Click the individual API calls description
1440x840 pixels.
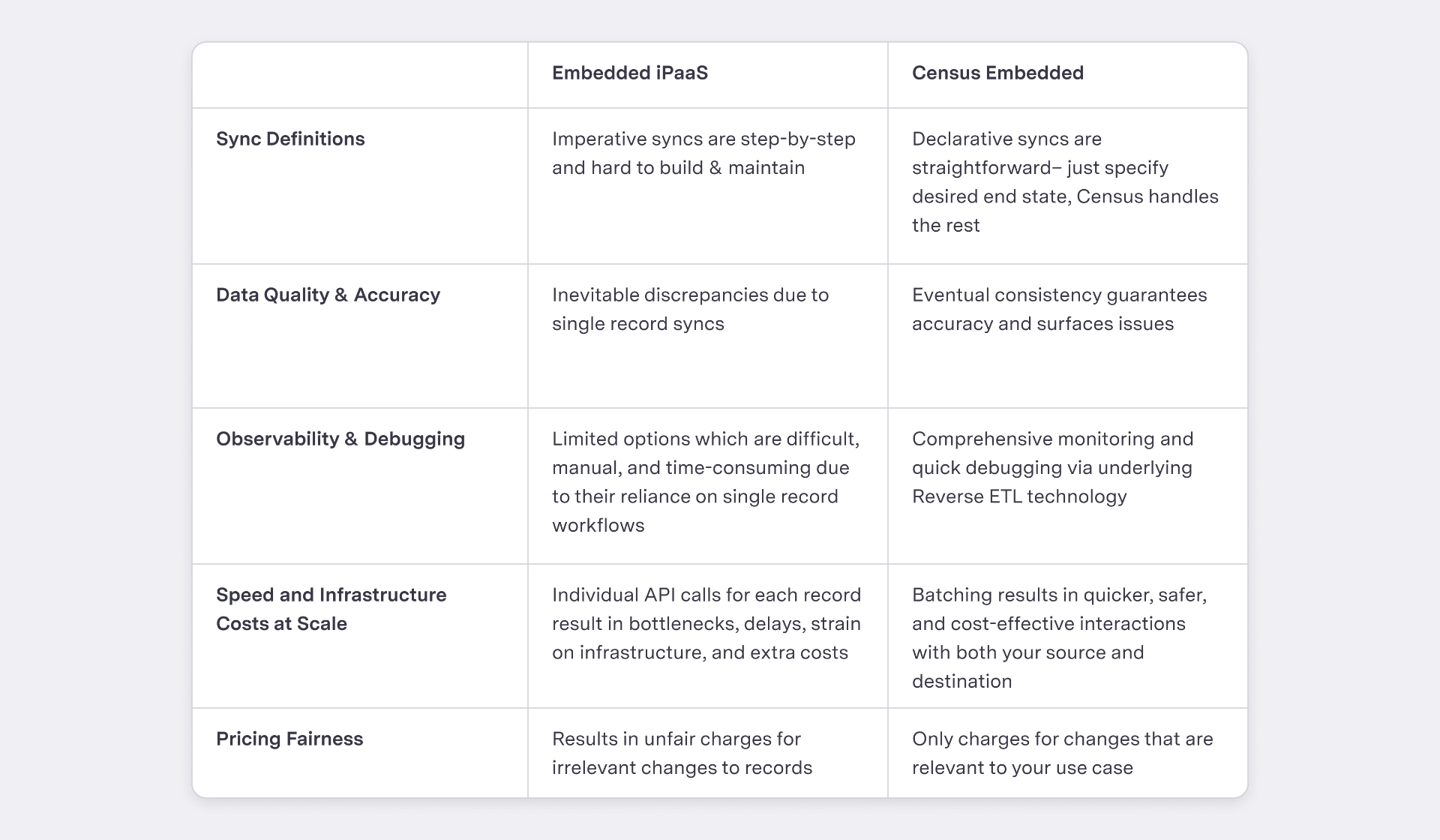(x=706, y=623)
